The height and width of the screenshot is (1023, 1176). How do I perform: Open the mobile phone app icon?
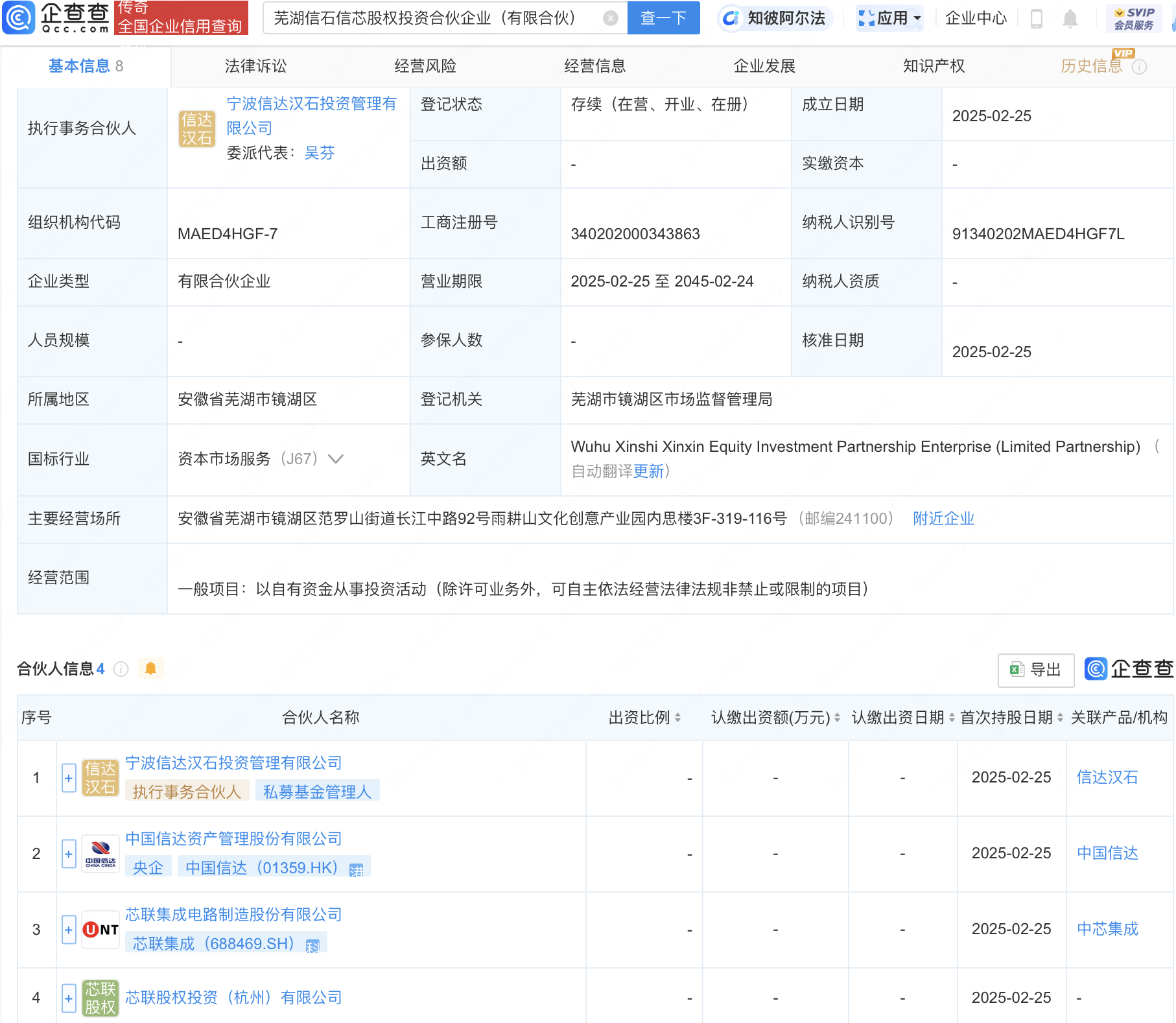1036,19
